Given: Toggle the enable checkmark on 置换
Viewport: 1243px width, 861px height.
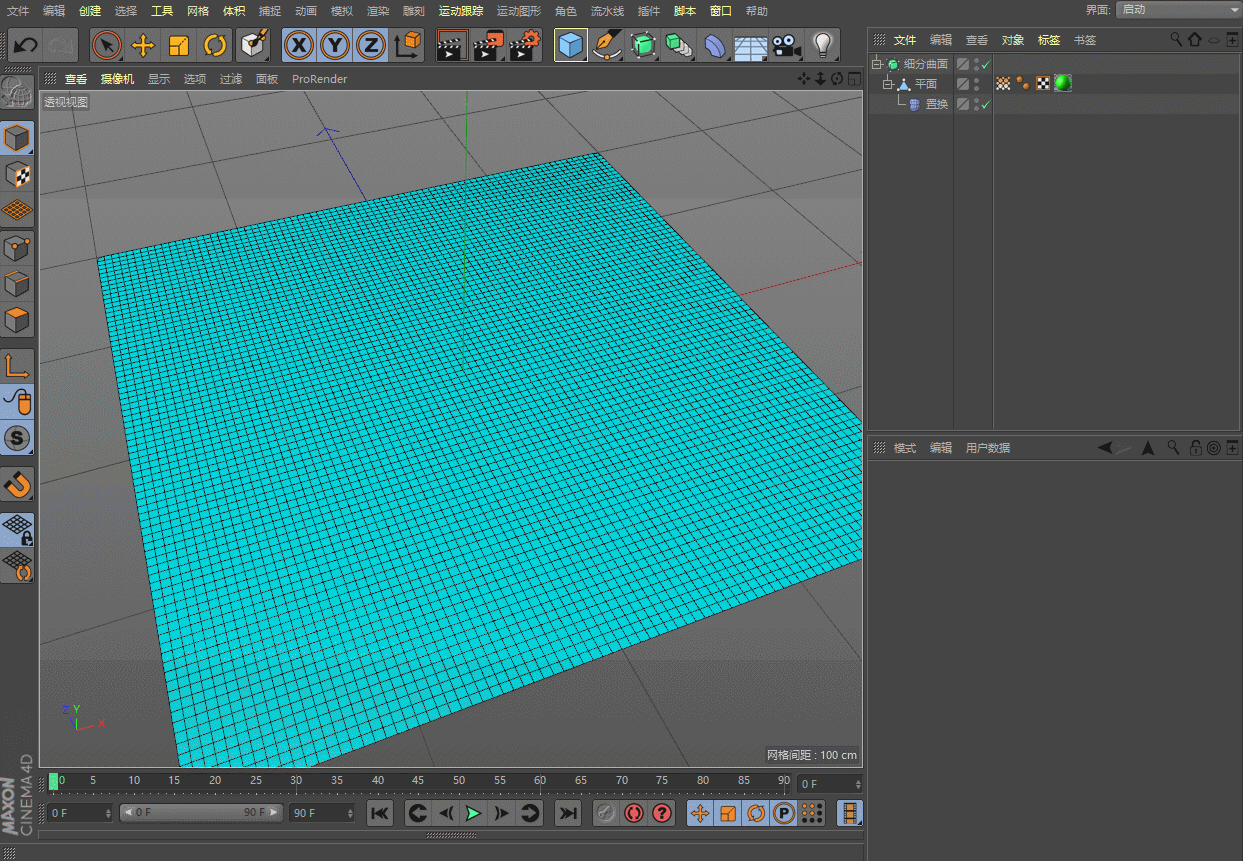Looking at the screenshot, I should 986,103.
